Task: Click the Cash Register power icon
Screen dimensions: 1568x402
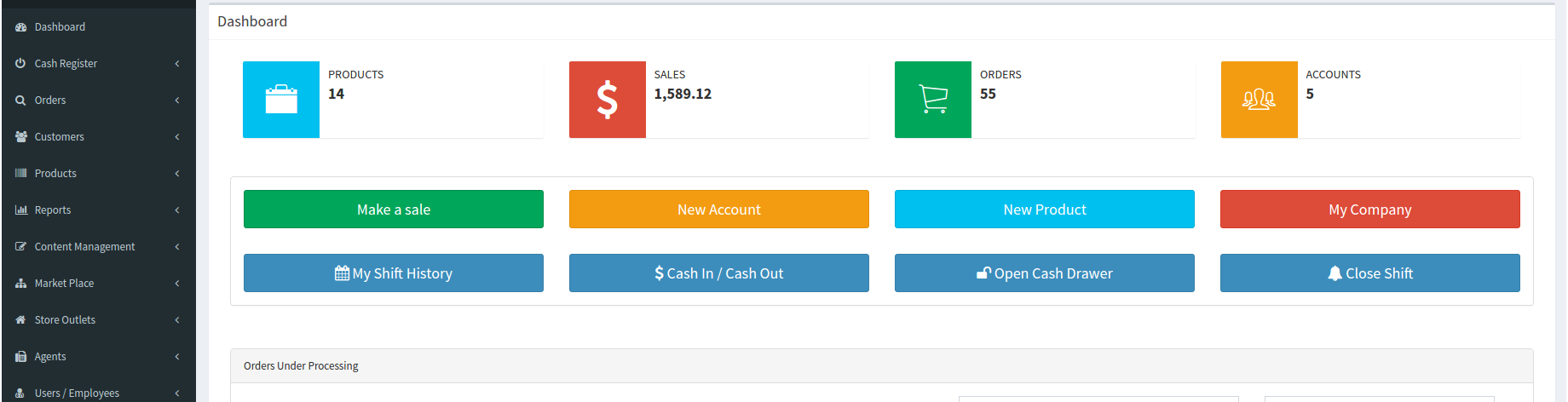Action: pos(21,64)
